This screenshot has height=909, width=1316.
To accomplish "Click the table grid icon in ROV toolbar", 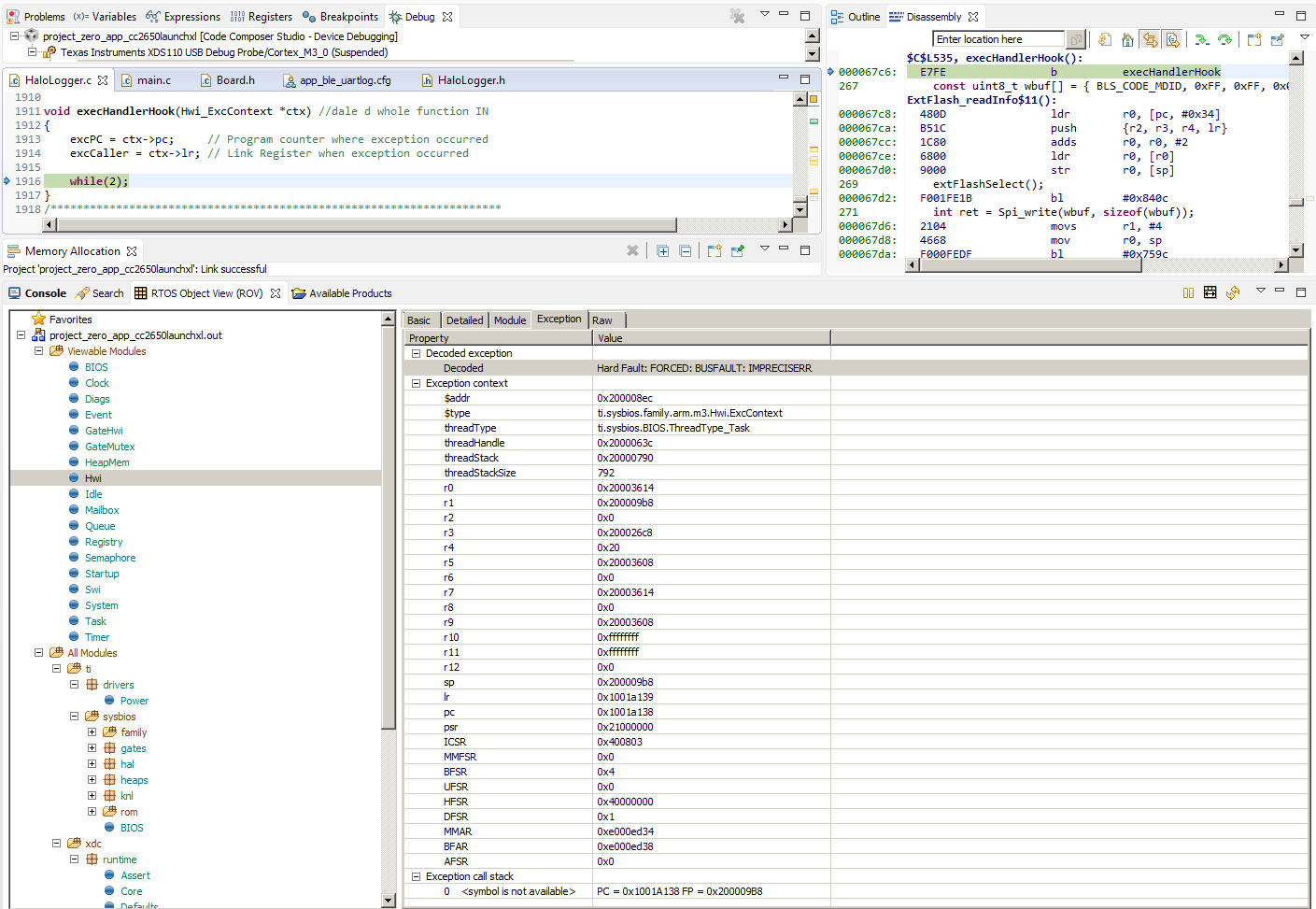I will tap(1210, 292).
